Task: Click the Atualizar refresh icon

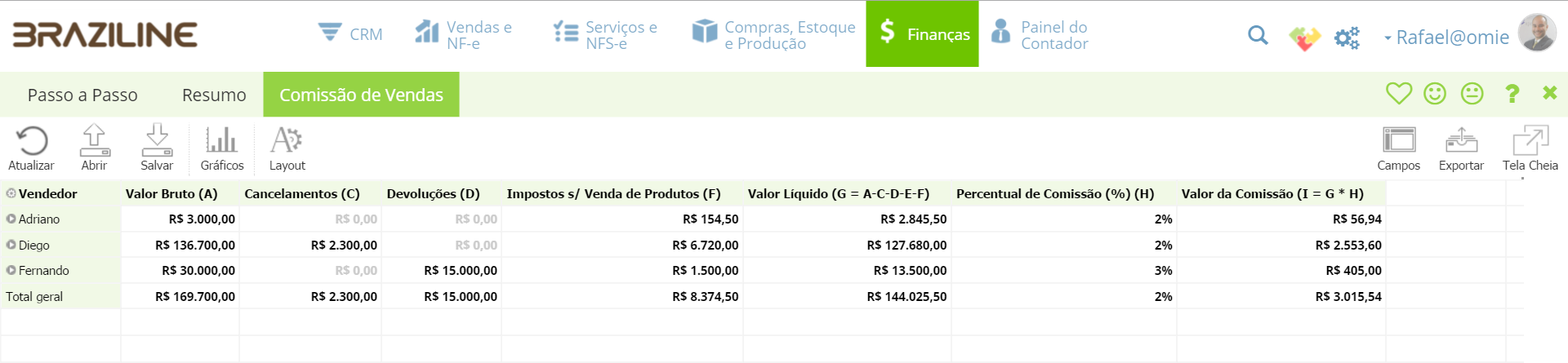Action: (32, 141)
